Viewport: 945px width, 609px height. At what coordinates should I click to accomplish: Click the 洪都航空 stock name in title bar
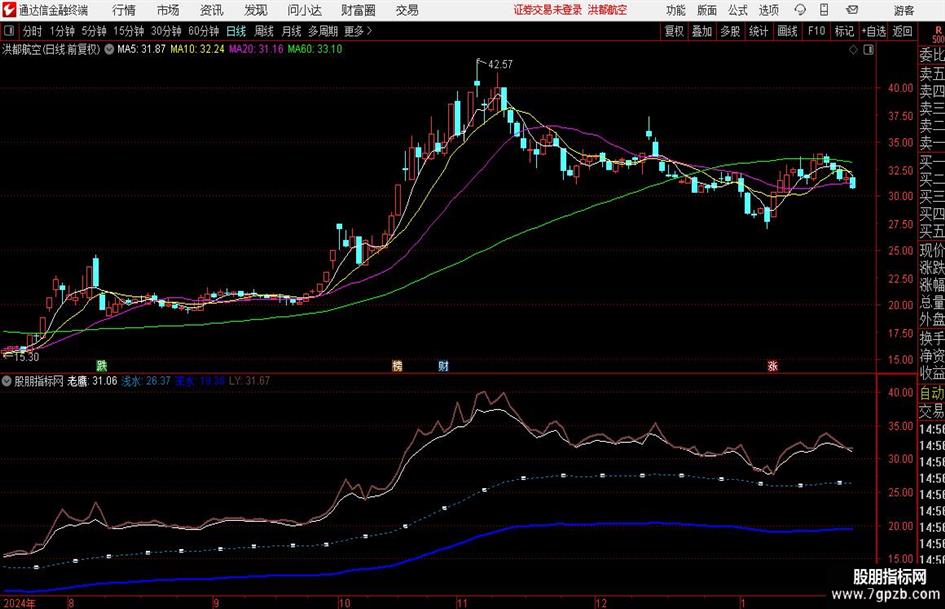coord(608,10)
